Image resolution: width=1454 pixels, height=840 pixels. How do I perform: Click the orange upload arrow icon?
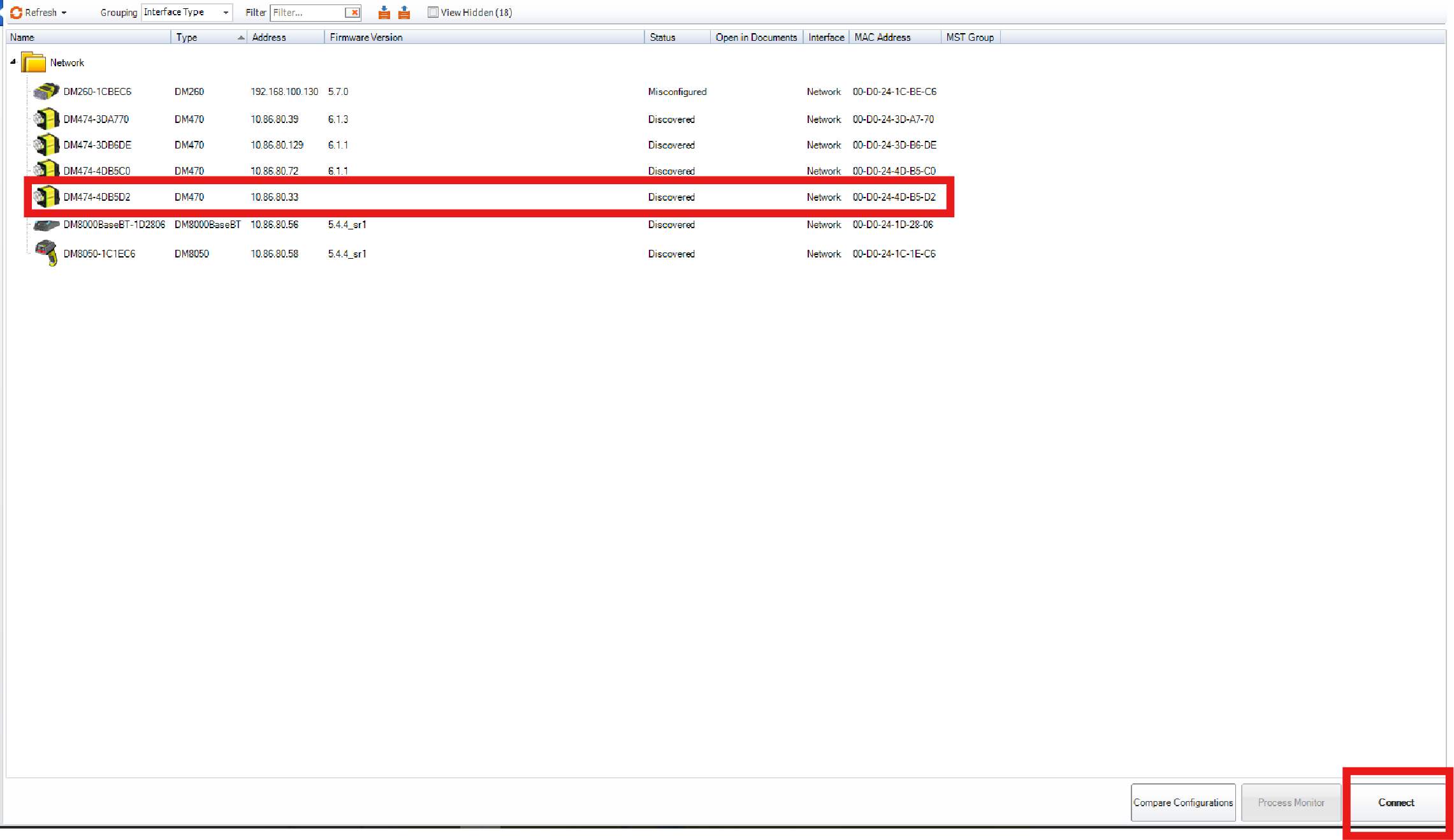click(404, 12)
